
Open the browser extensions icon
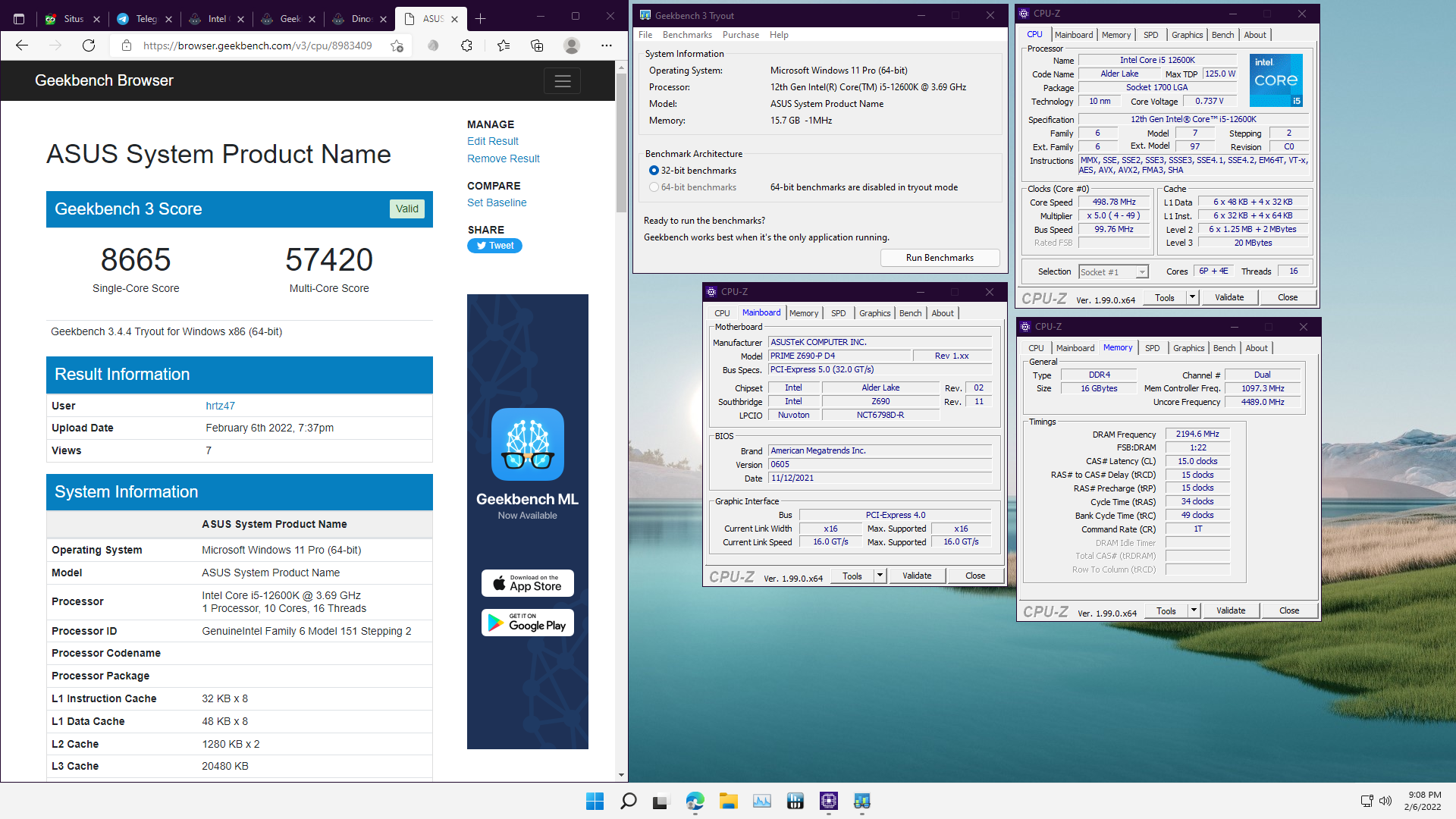click(466, 45)
